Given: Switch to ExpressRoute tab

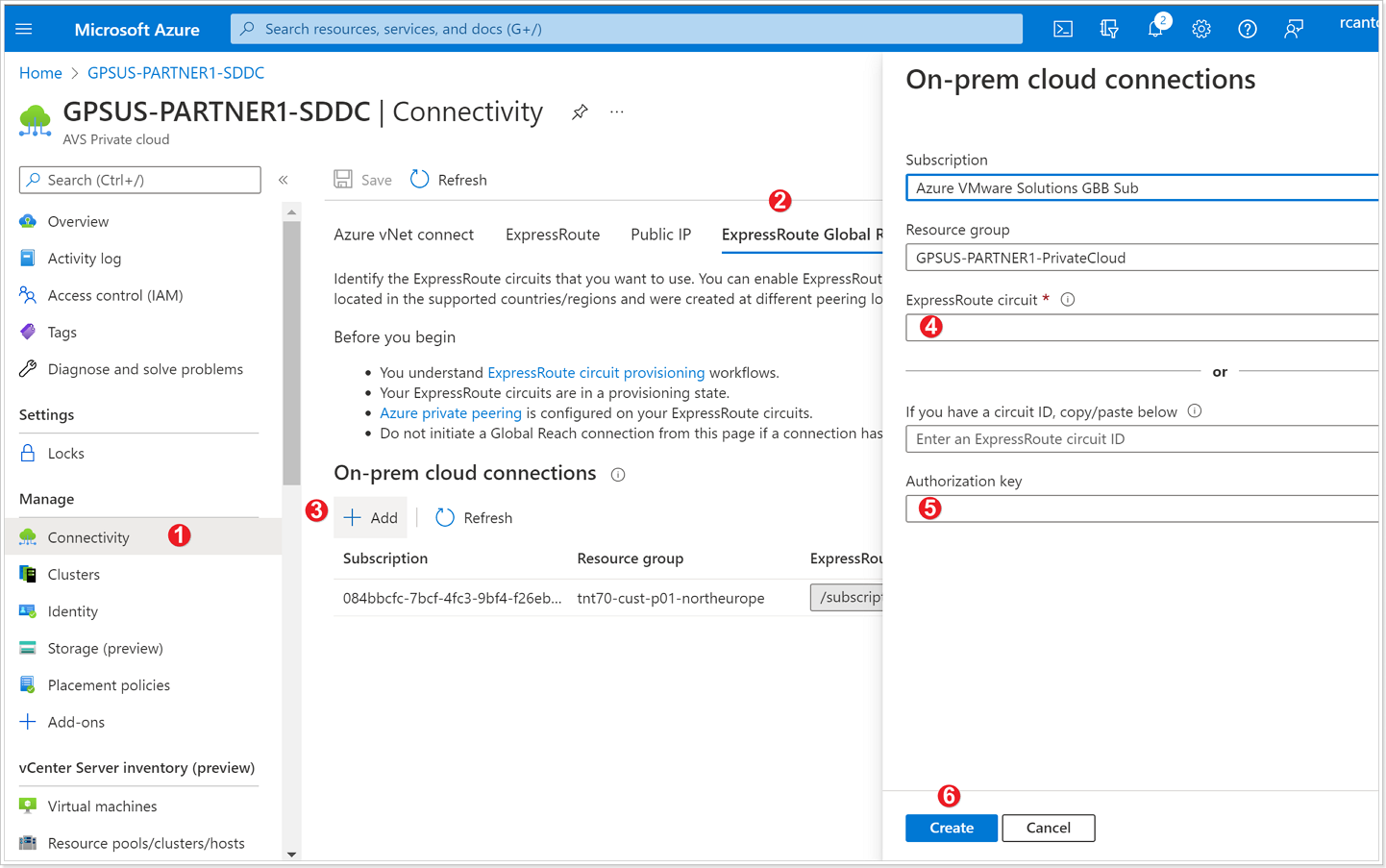Looking at the screenshot, I should pos(553,235).
